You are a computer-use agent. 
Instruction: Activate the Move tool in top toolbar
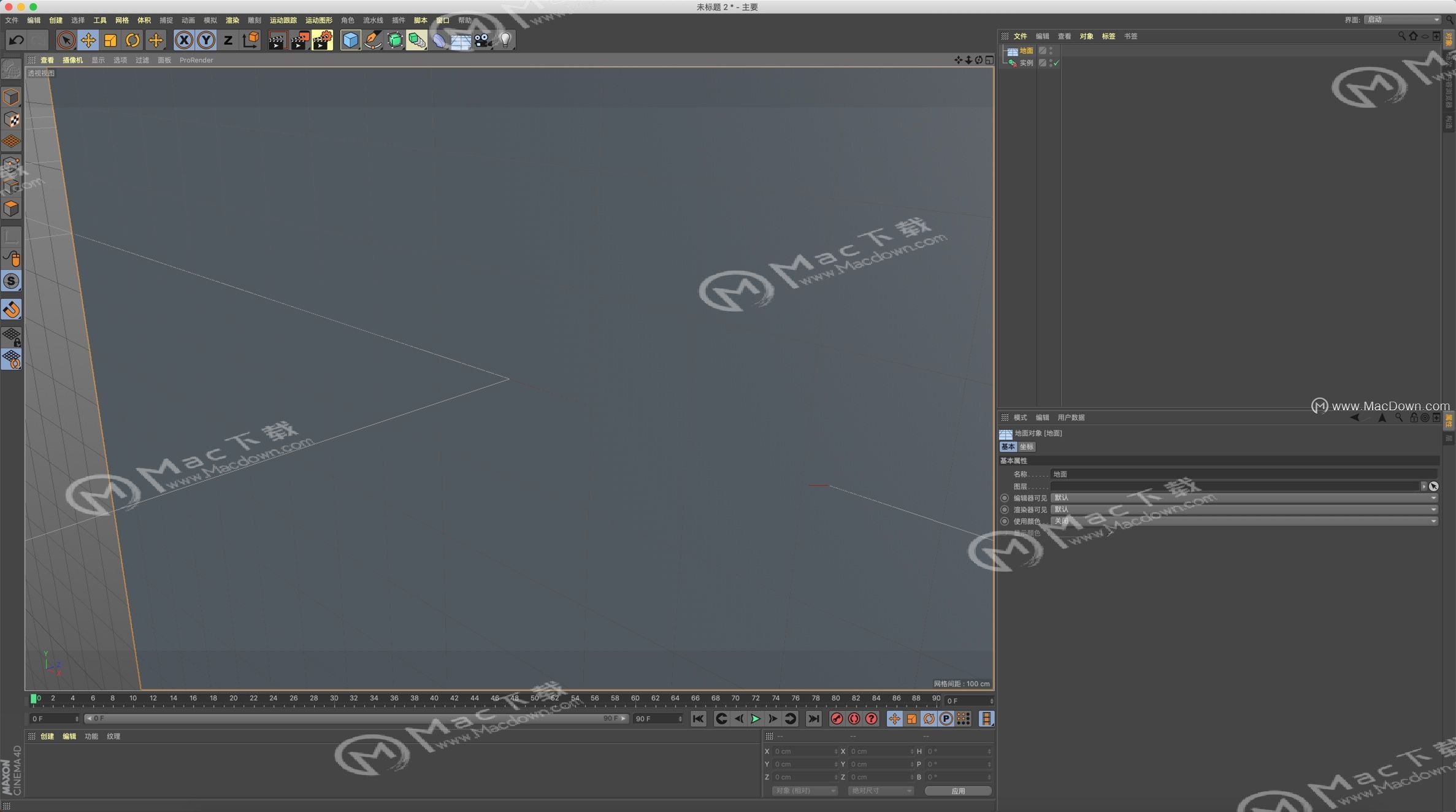pos(88,40)
